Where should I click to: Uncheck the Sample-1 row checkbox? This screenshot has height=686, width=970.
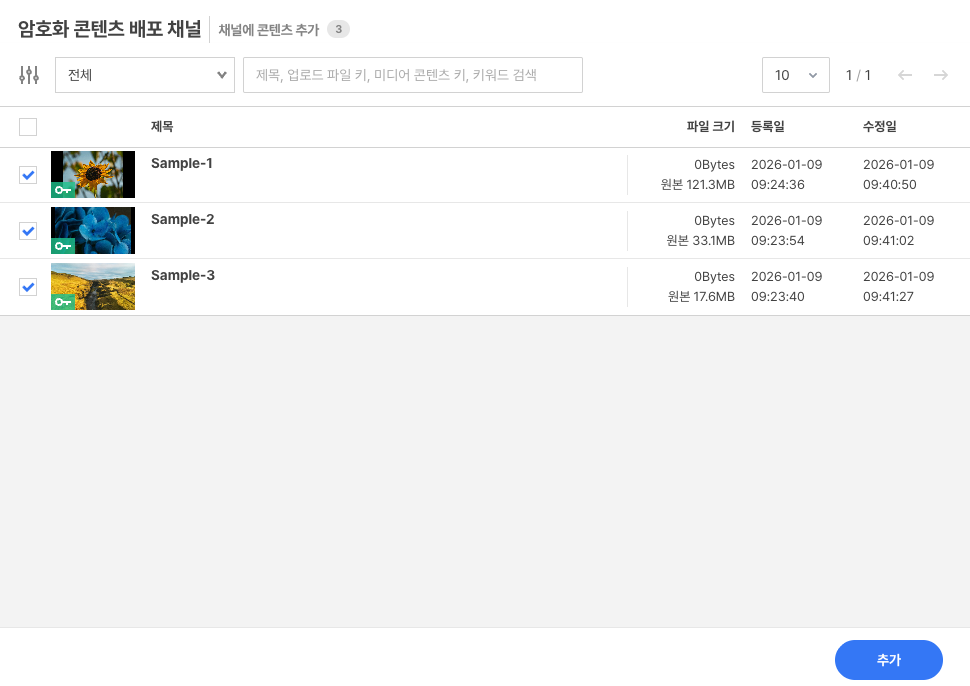coord(28,175)
